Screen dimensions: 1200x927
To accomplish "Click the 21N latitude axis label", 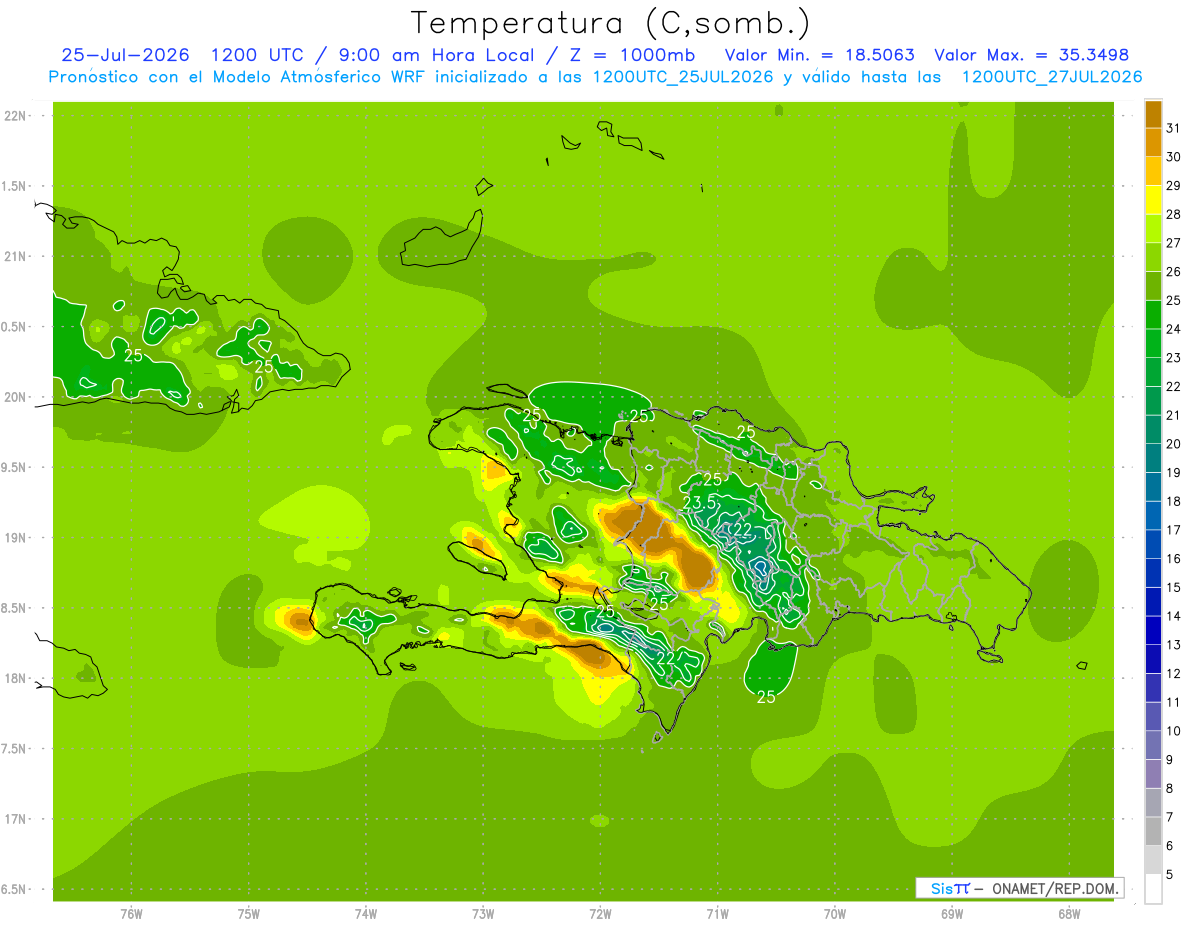I will 16,256.
